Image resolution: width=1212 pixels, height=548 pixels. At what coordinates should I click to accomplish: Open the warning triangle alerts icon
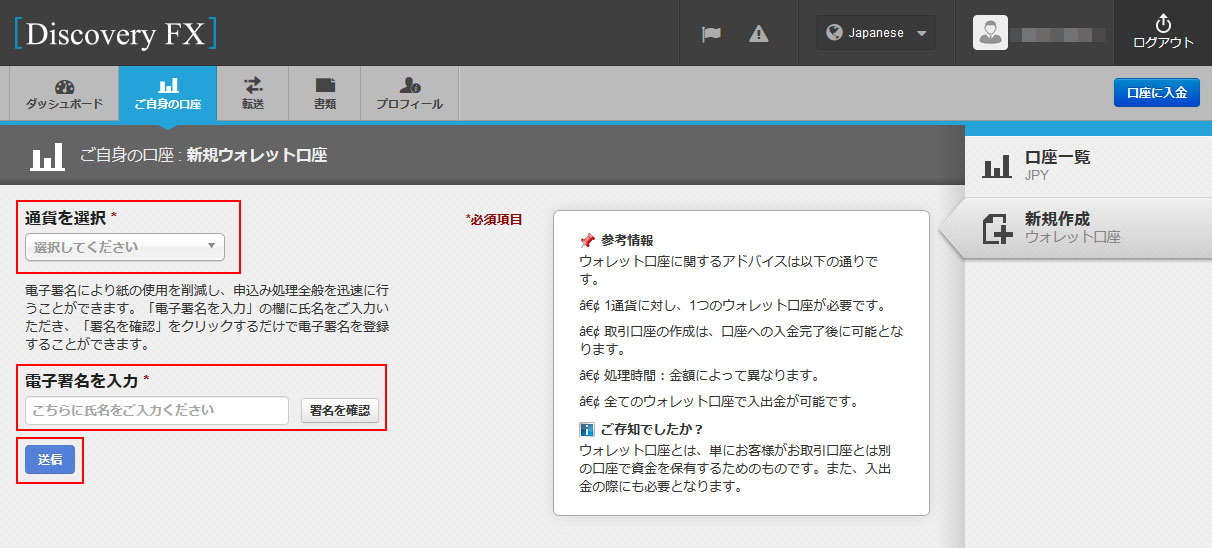759,33
